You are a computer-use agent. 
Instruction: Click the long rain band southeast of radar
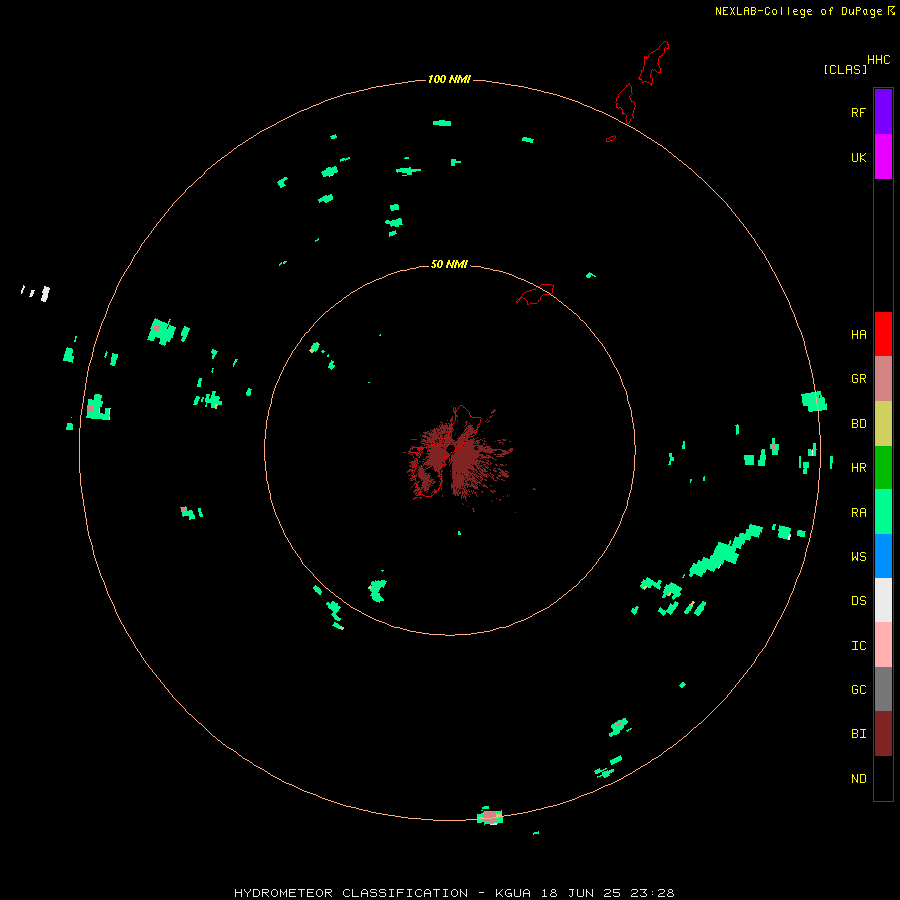click(x=726, y=550)
